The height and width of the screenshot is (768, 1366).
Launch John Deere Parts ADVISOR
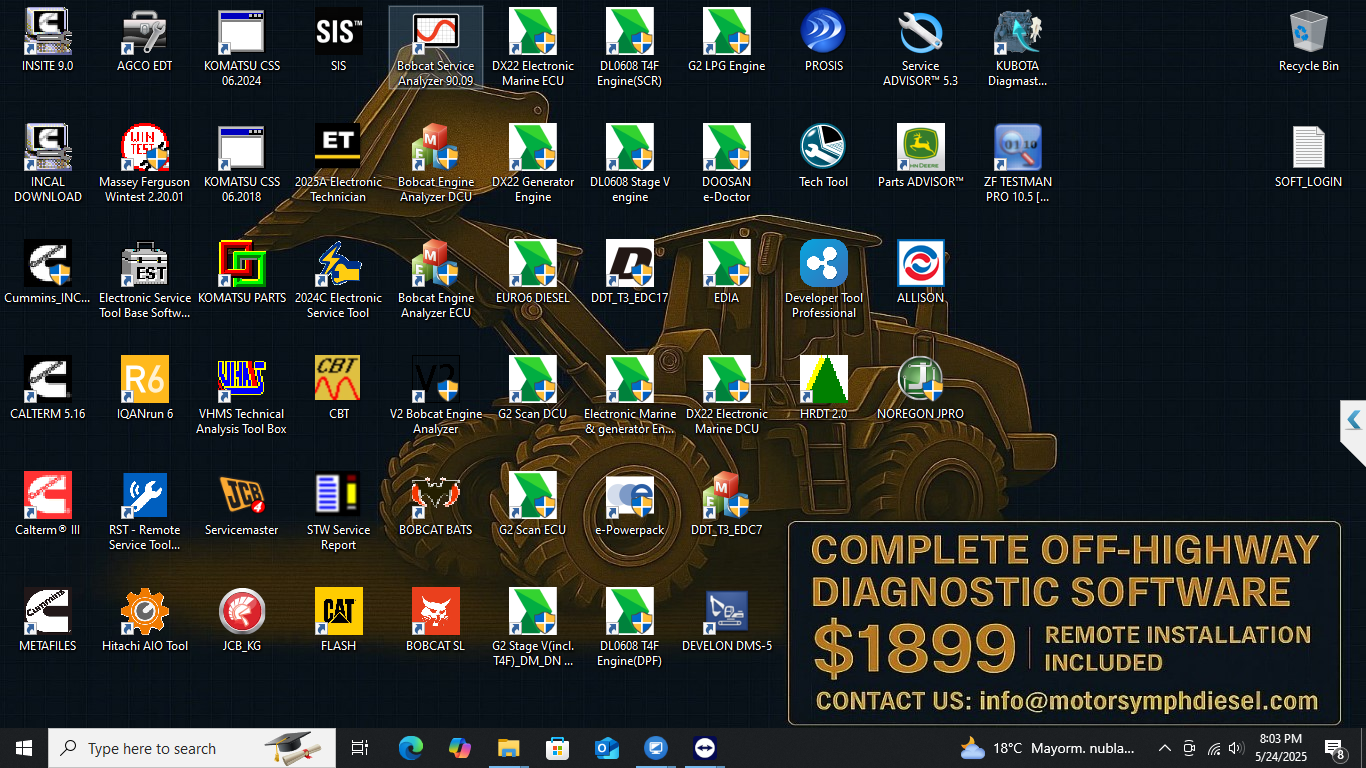[920, 148]
